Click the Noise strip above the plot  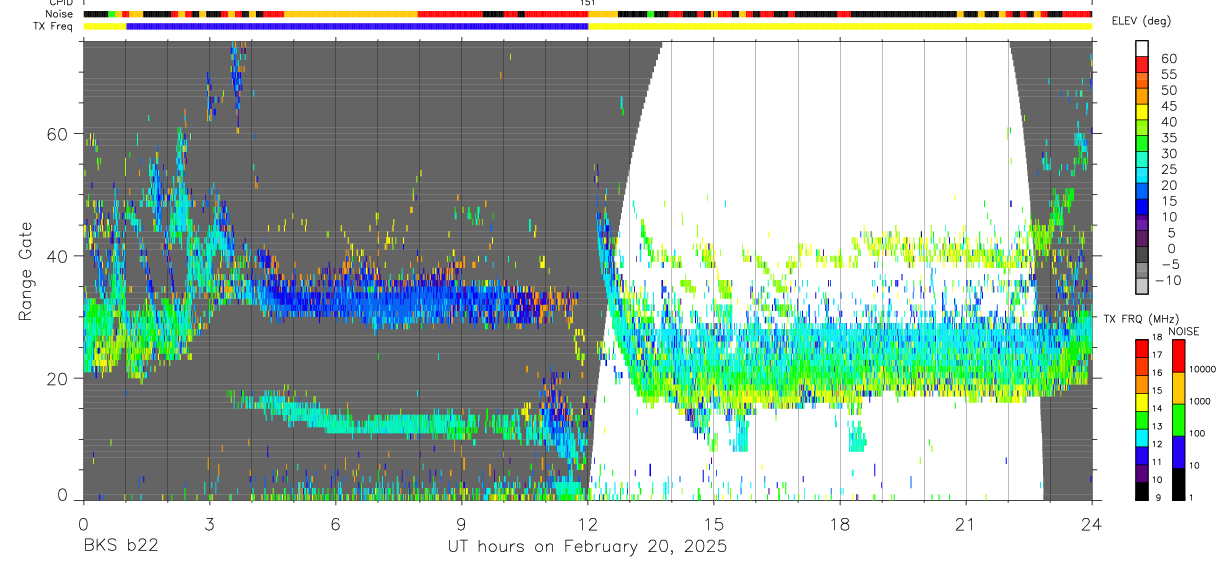(588, 14)
